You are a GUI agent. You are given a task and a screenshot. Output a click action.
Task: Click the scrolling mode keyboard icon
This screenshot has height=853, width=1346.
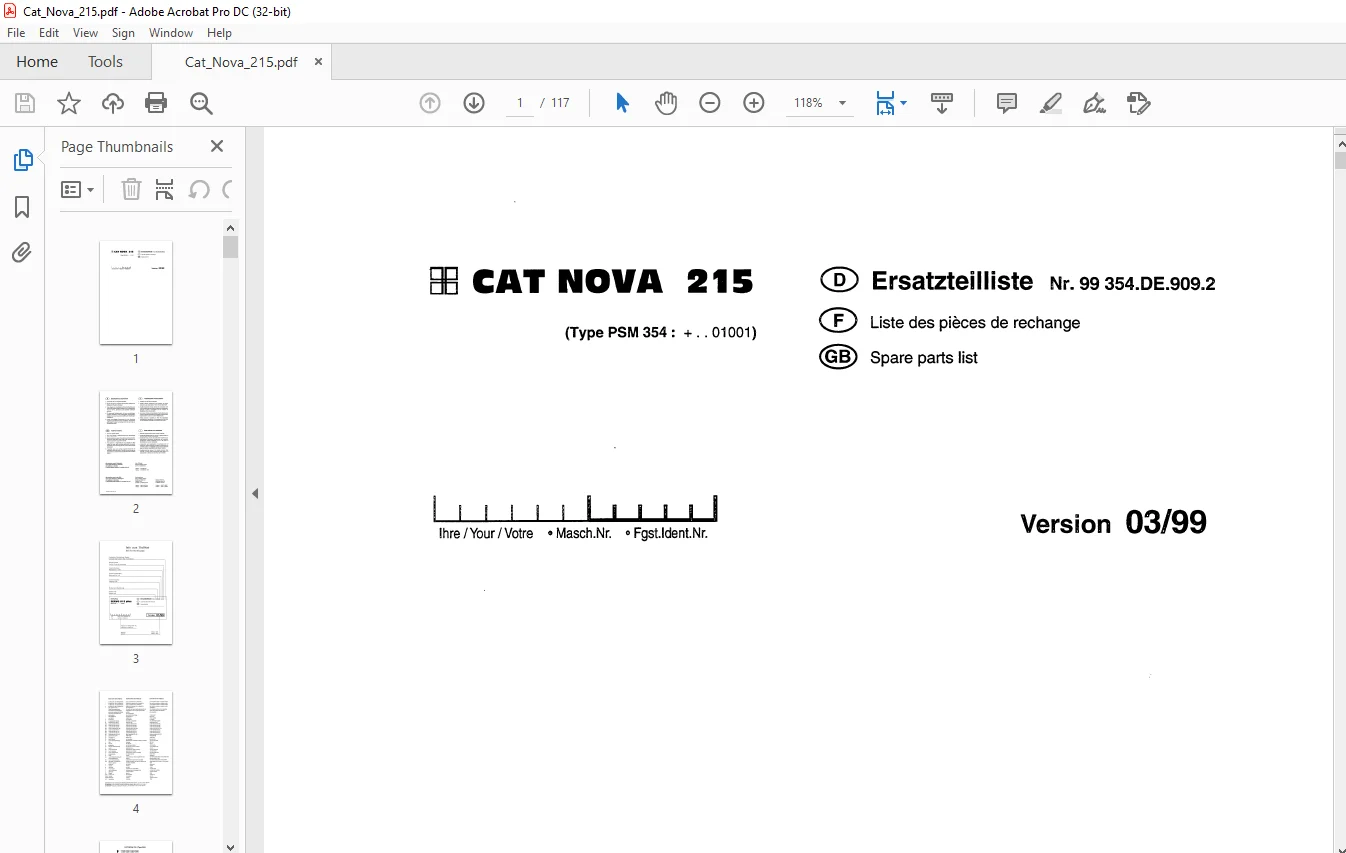[x=942, y=103]
